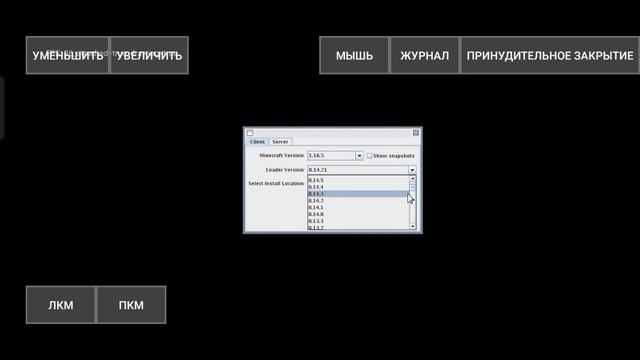Select loader version 0.14.5
The height and width of the screenshot is (360, 640).
[x=358, y=180]
